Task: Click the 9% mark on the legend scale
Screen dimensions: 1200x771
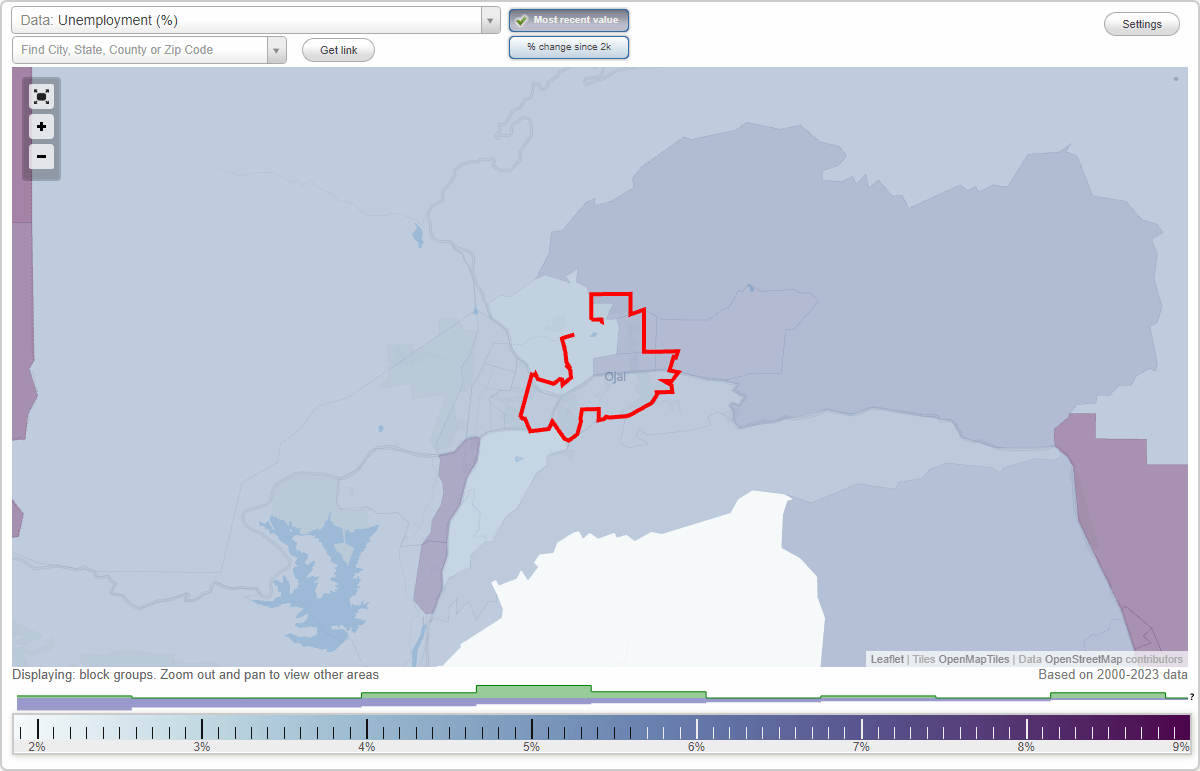Action: pos(1181,747)
